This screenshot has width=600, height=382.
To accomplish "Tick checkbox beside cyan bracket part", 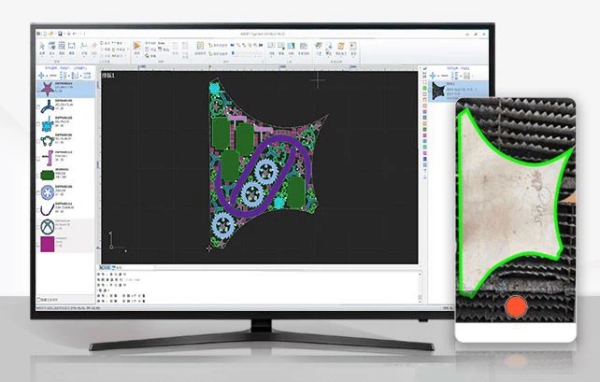I will click(x=38, y=124).
